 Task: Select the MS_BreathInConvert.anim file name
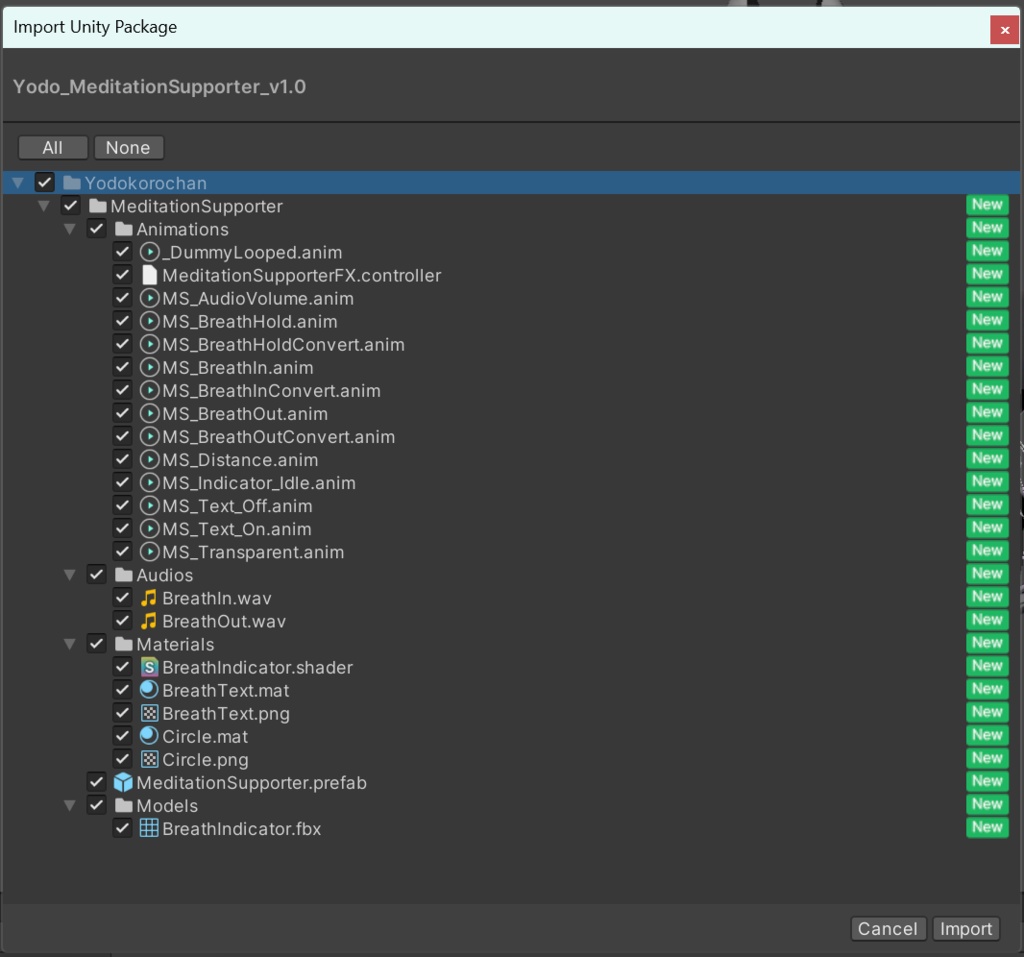[272, 391]
